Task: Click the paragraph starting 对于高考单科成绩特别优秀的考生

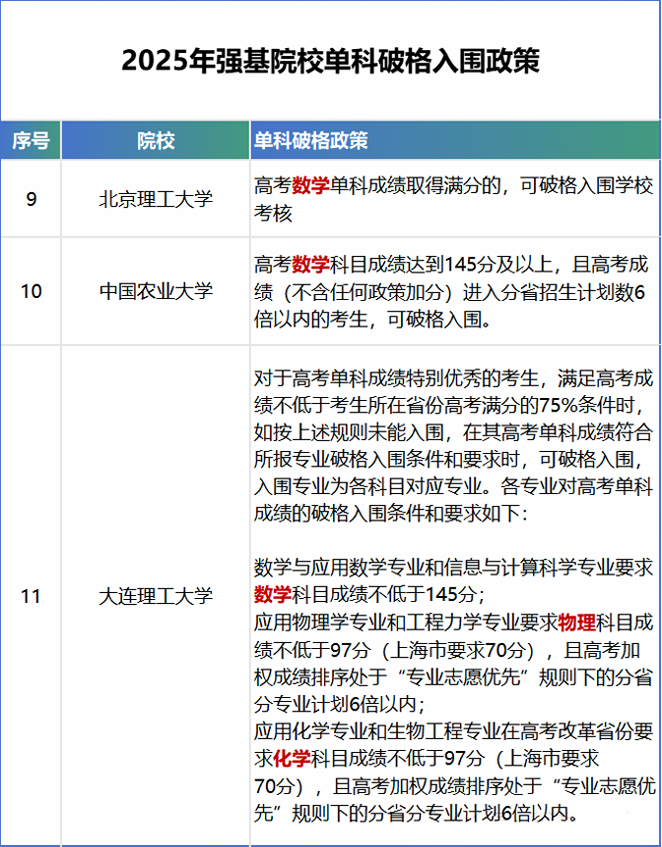Action: (x=454, y=446)
